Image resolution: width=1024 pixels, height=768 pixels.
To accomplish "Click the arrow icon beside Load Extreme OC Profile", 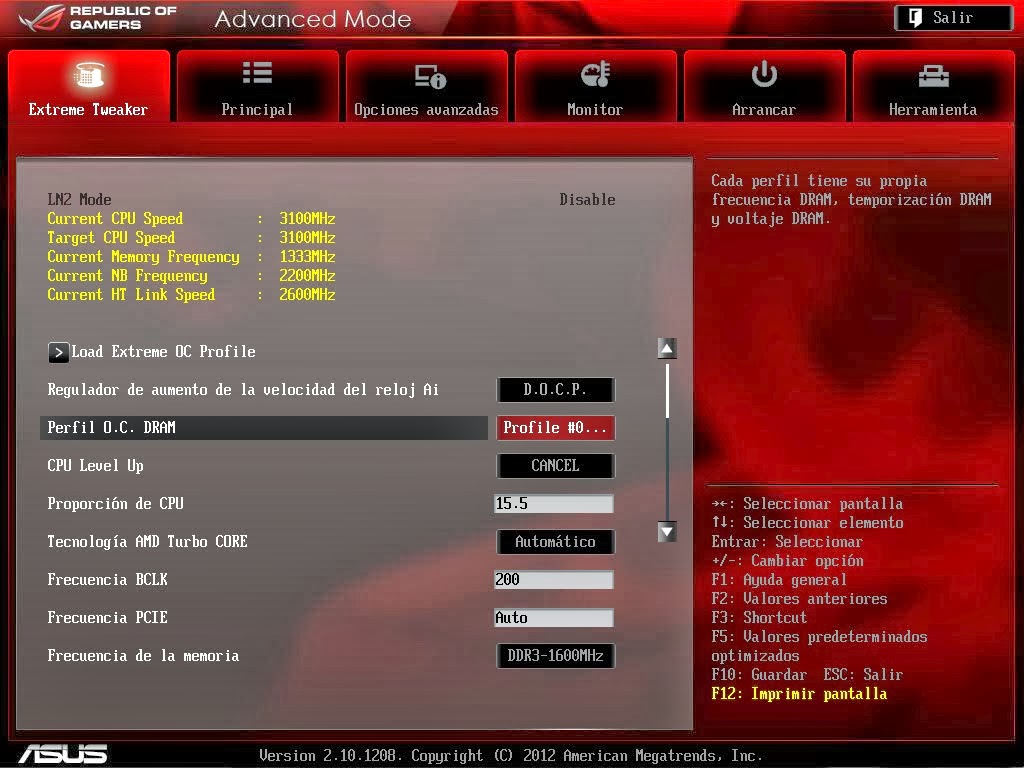I will pyautogui.click(x=58, y=353).
